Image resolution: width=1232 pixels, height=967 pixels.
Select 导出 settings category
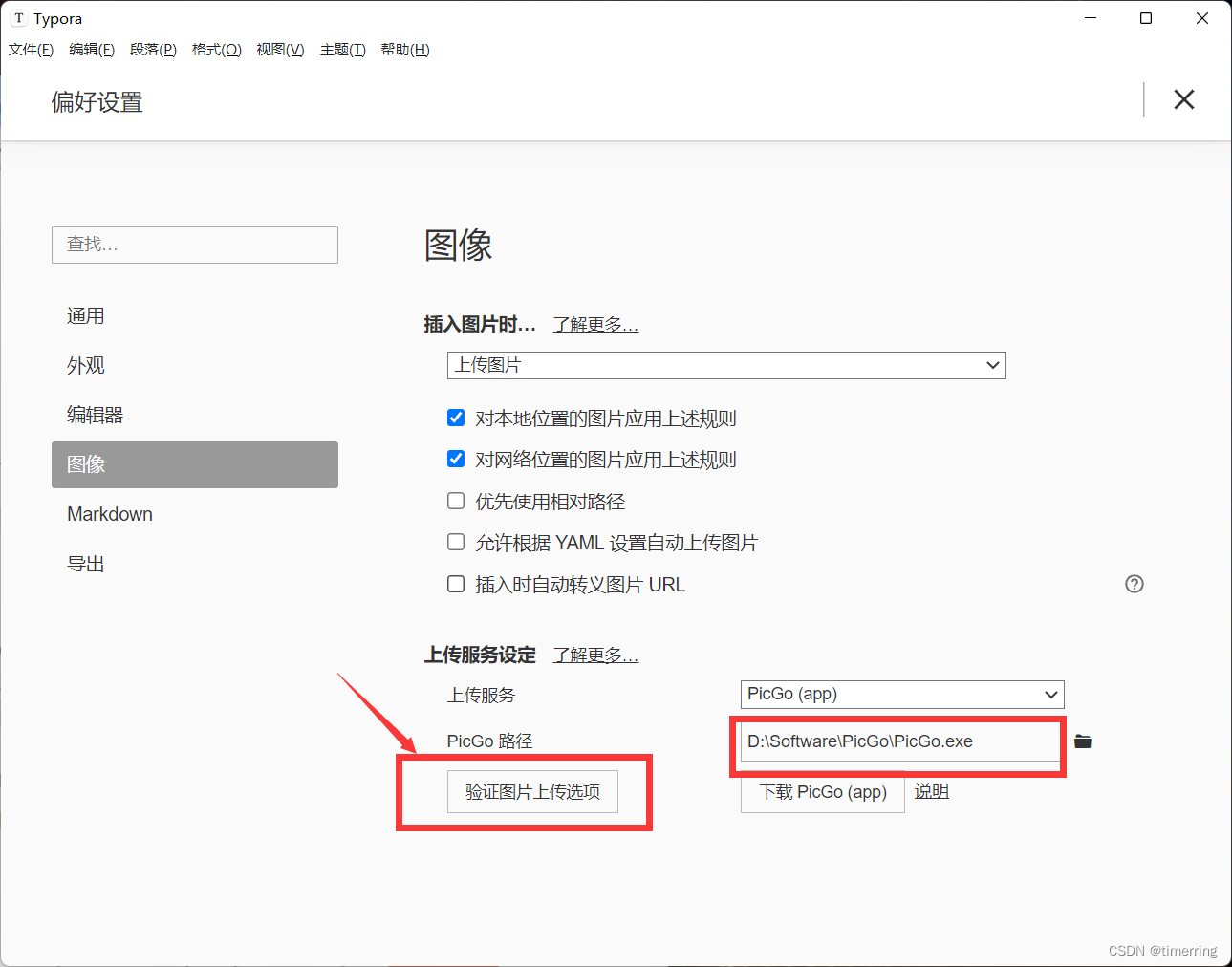click(x=195, y=564)
